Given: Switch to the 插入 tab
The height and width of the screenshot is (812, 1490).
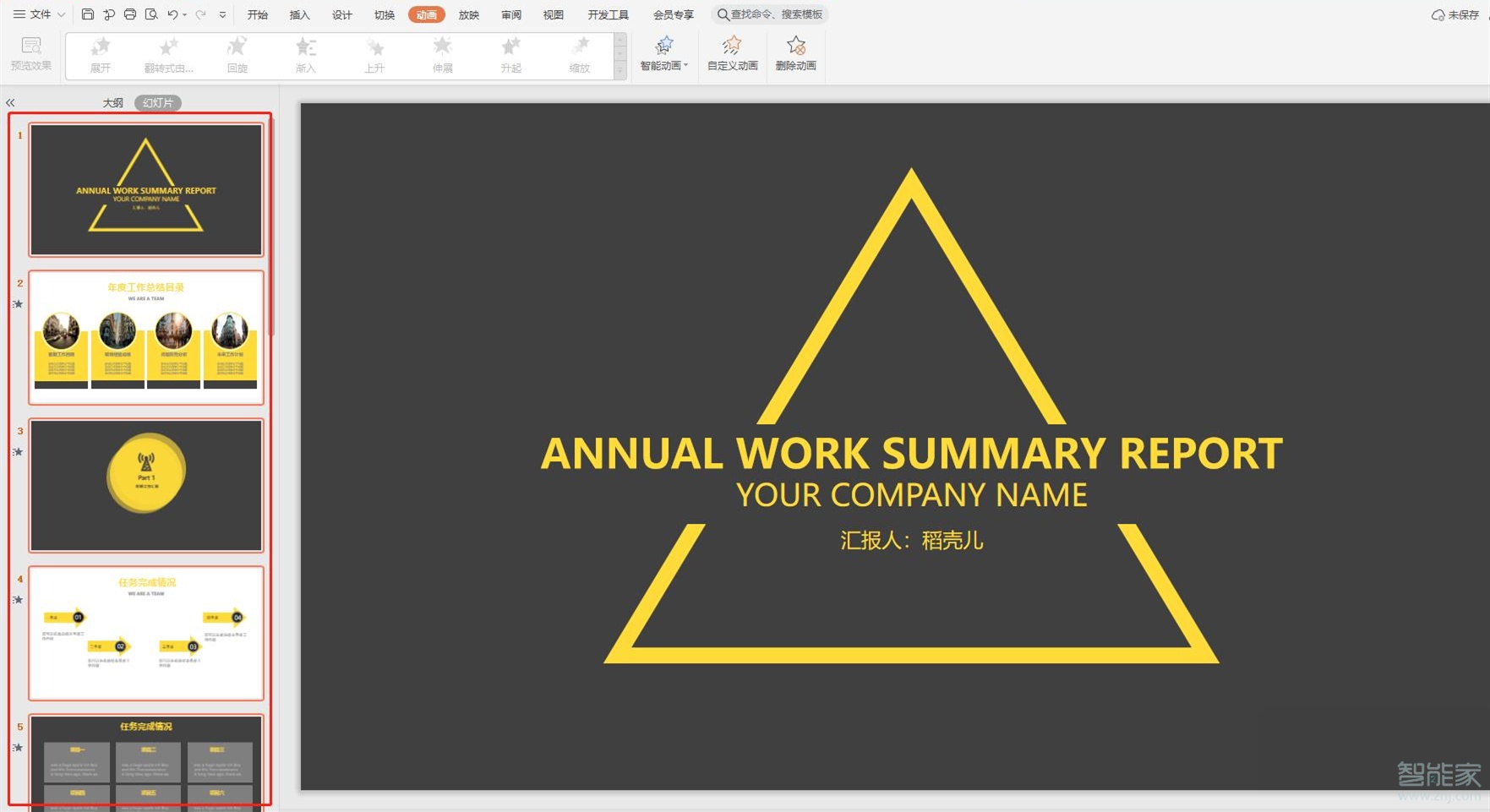Looking at the screenshot, I should (x=300, y=14).
